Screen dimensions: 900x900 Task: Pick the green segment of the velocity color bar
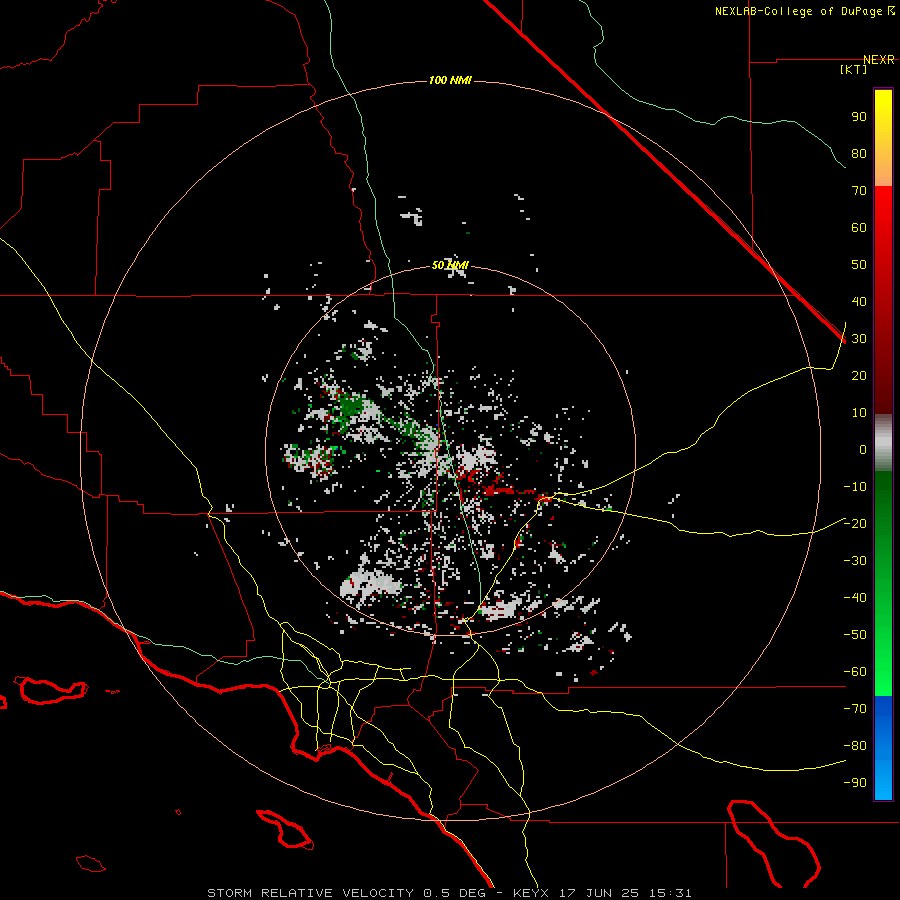pyautogui.click(x=883, y=583)
